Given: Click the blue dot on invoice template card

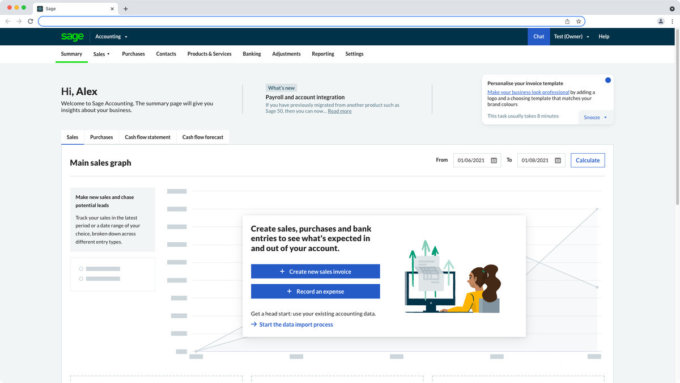Looking at the screenshot, I should (608, 80).
